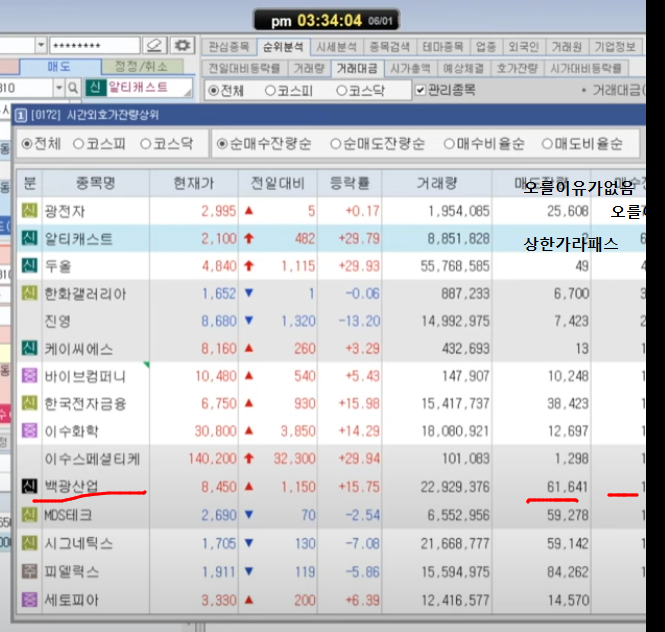Open the 종목검색 tab

[x=390, y=47]
